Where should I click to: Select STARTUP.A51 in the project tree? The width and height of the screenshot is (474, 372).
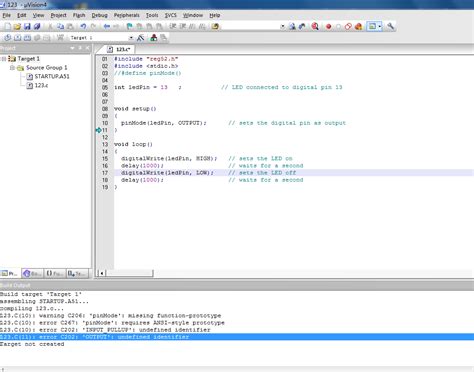coord(52,76)
